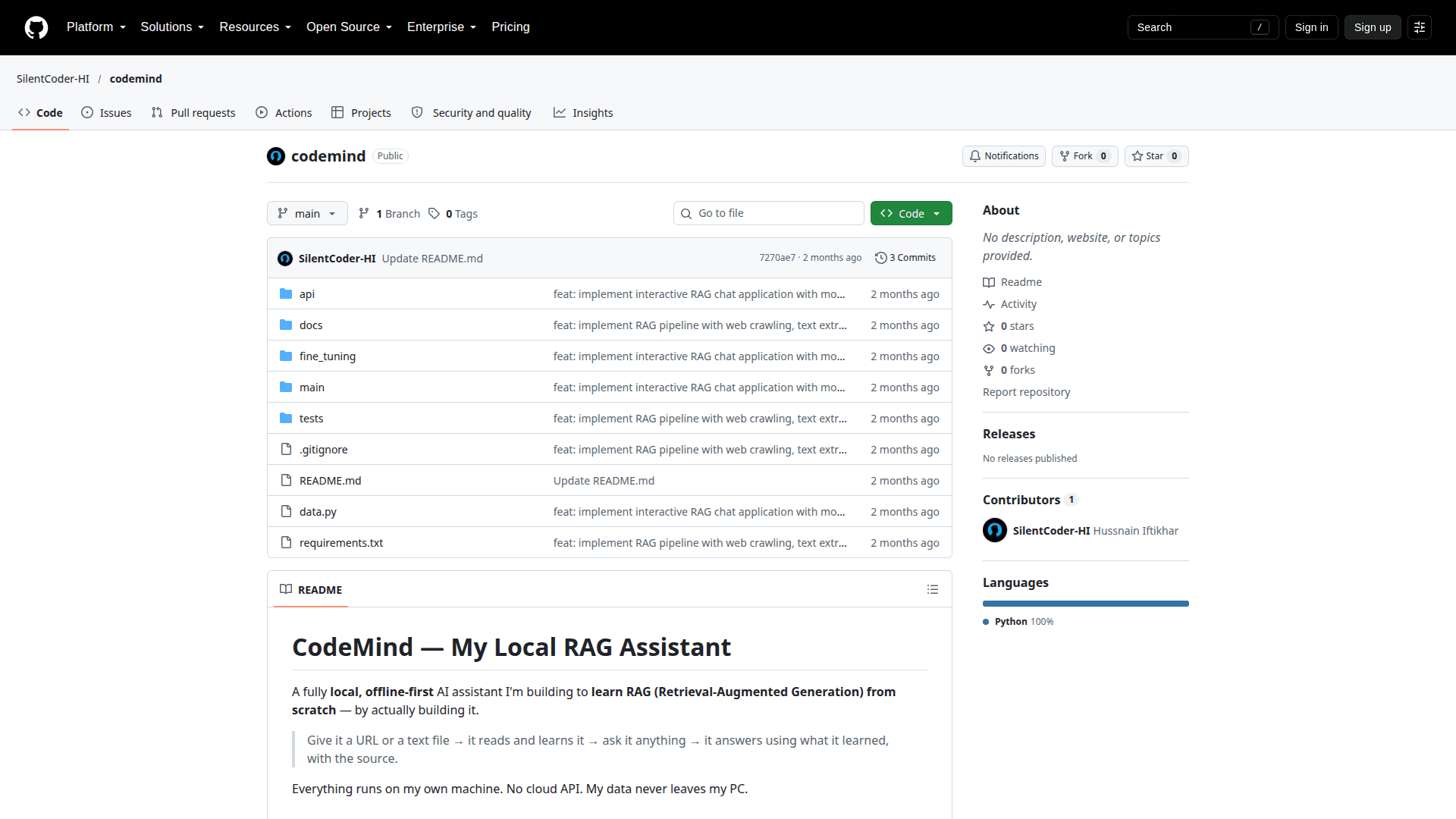
Task: Open the fine_tuning folder icon
Action: pyautogui.click(x=286, y=356)
